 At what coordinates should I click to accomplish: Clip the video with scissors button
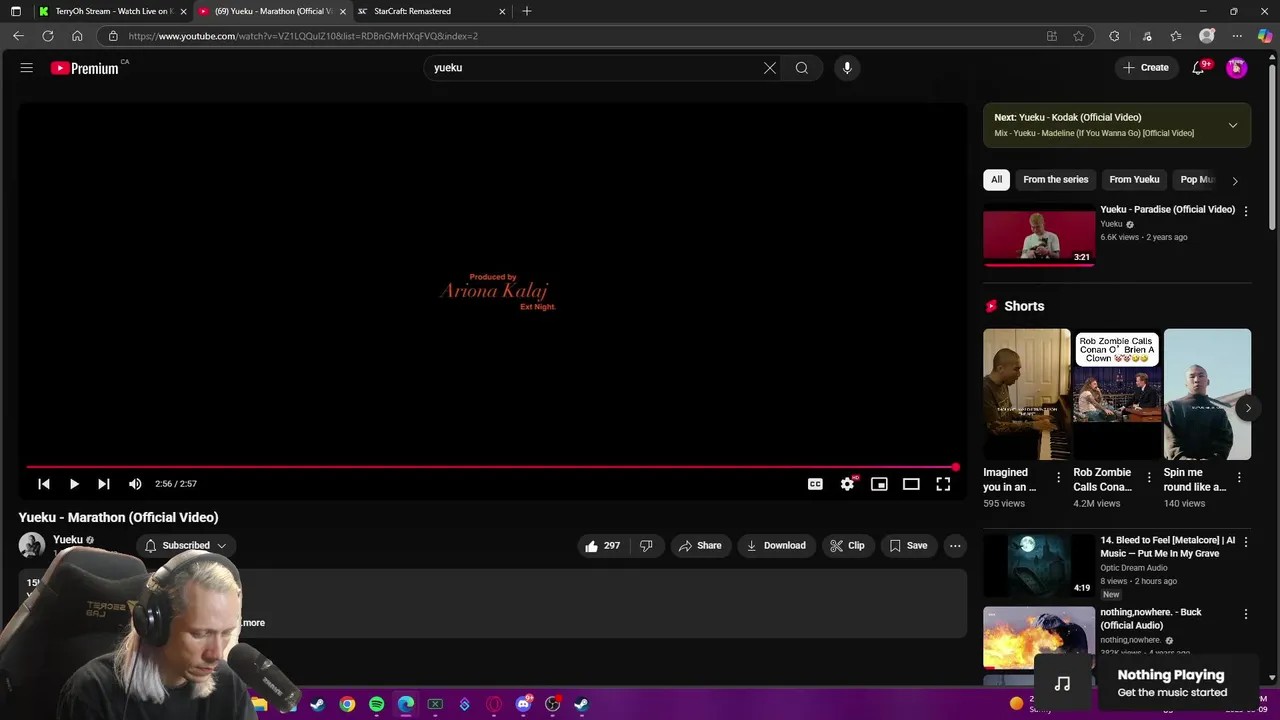(x=847, y=546)
